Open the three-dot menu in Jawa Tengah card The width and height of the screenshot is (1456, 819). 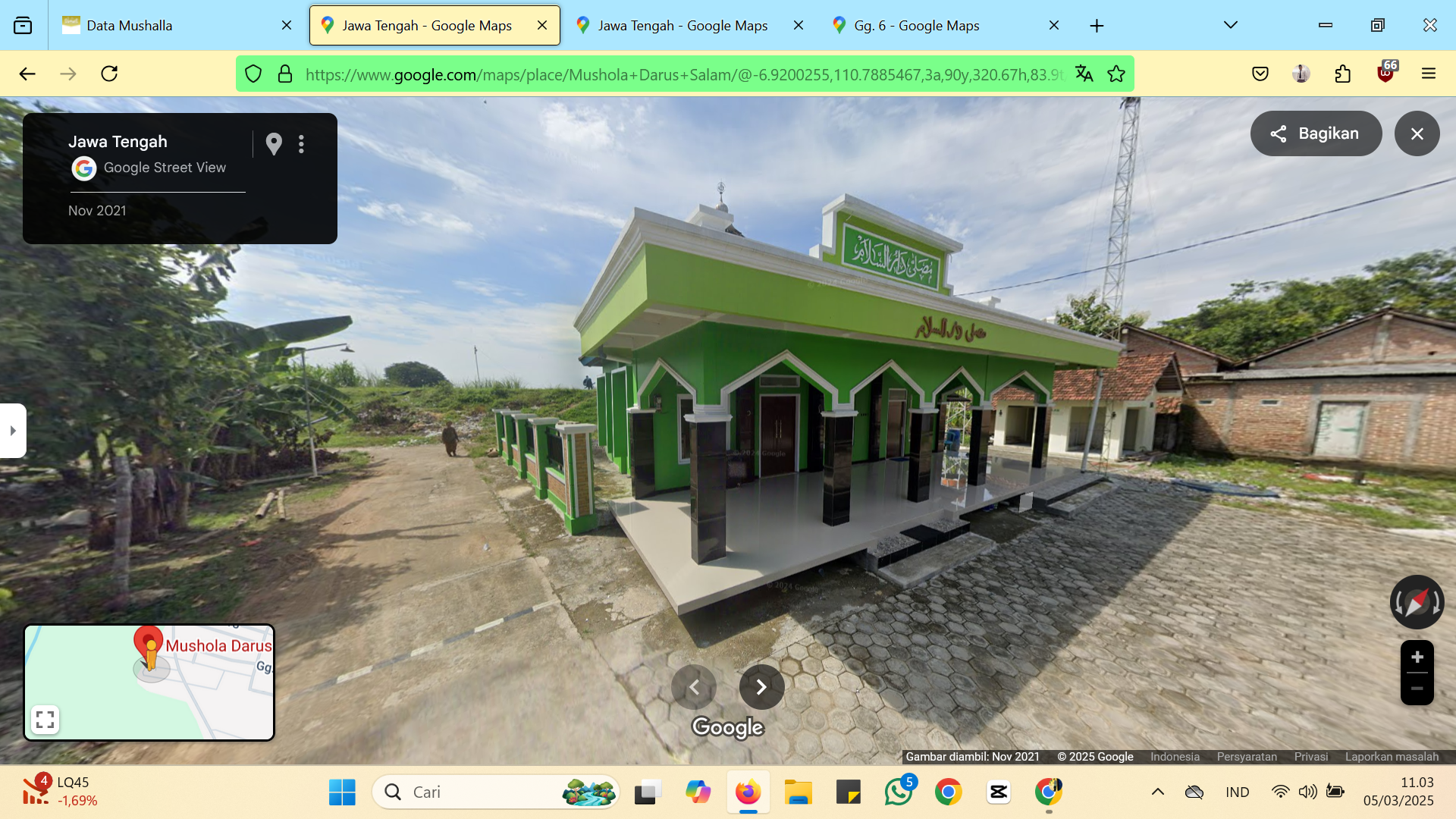301,144
